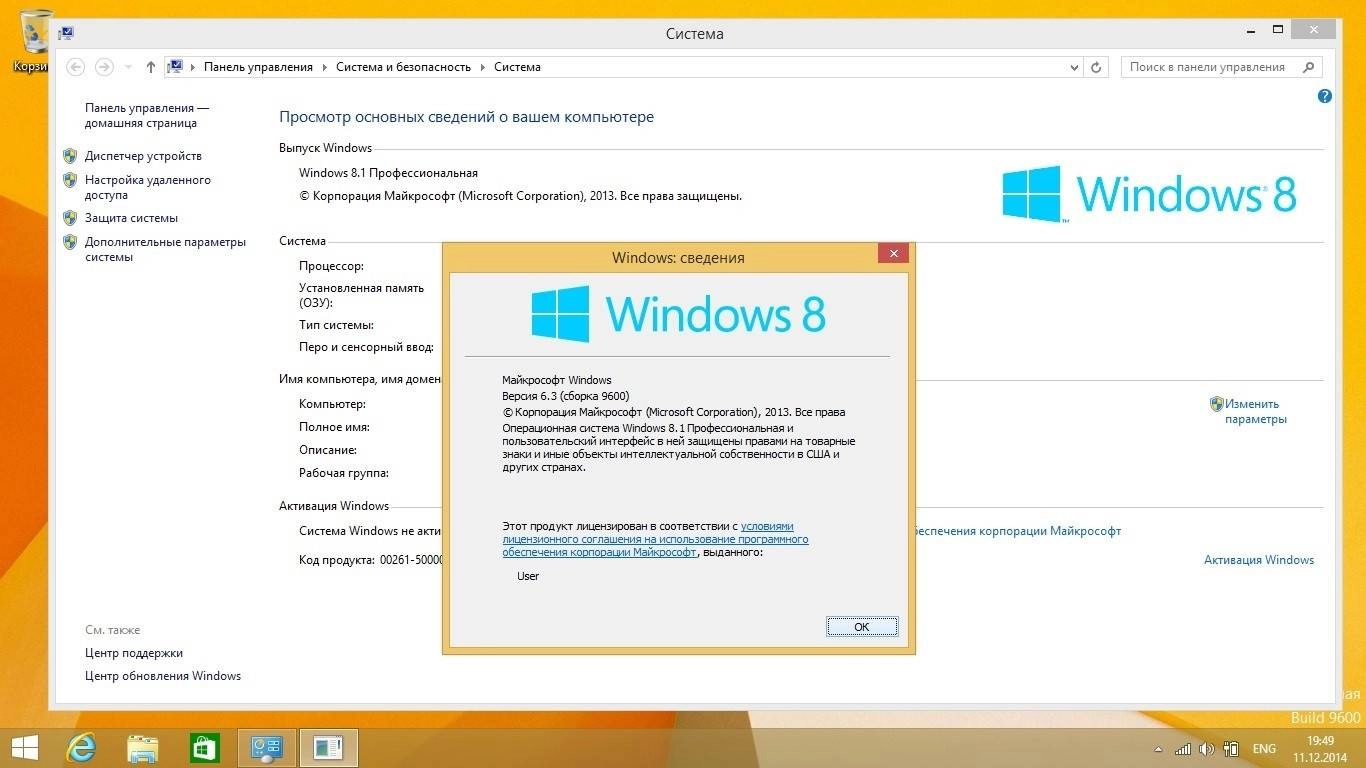The width and height of the screenshot is (1366, 768).
Task: Click the search magnifier icon
Action: (1309, 67)
